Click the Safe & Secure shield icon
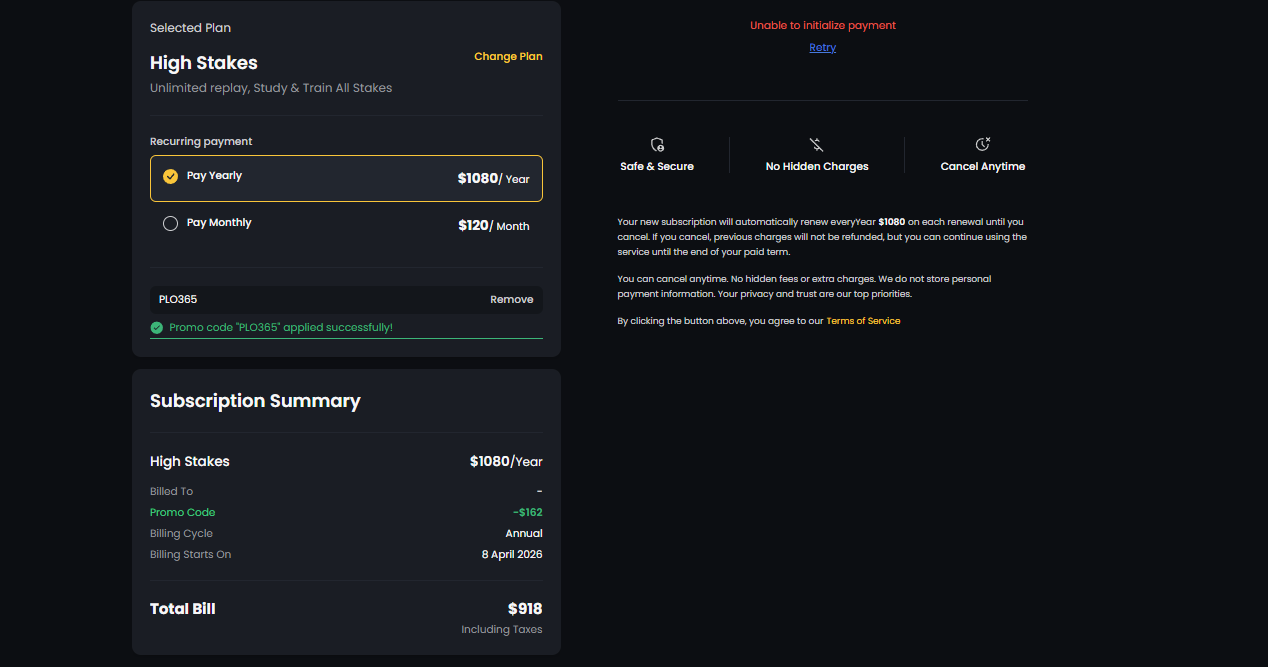The width and height of the screenshot is (1268, 667). 657,145
